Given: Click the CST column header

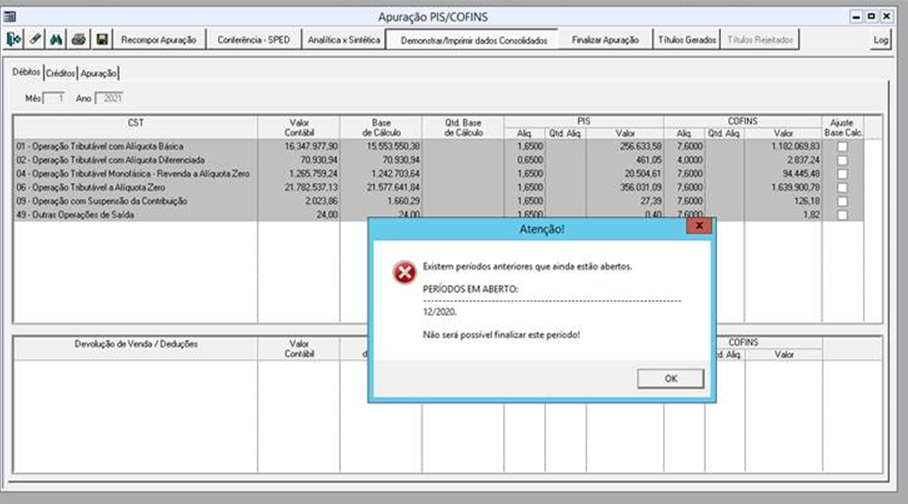Looking at the screenshot, I should pos(136,127).
